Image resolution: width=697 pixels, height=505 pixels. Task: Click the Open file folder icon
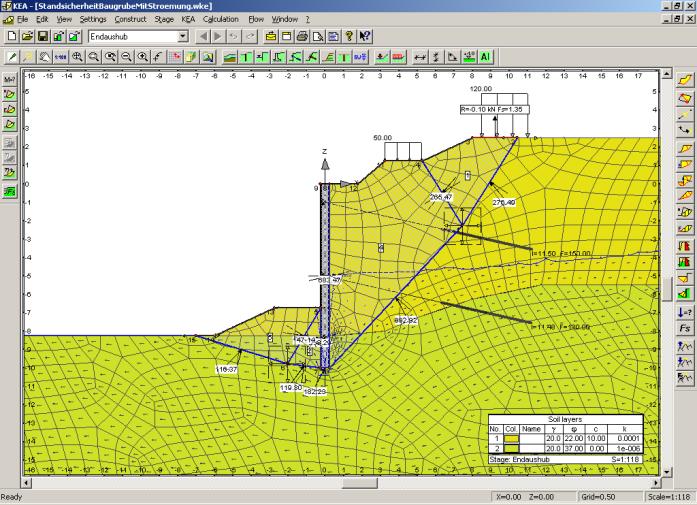pos(28,36)
